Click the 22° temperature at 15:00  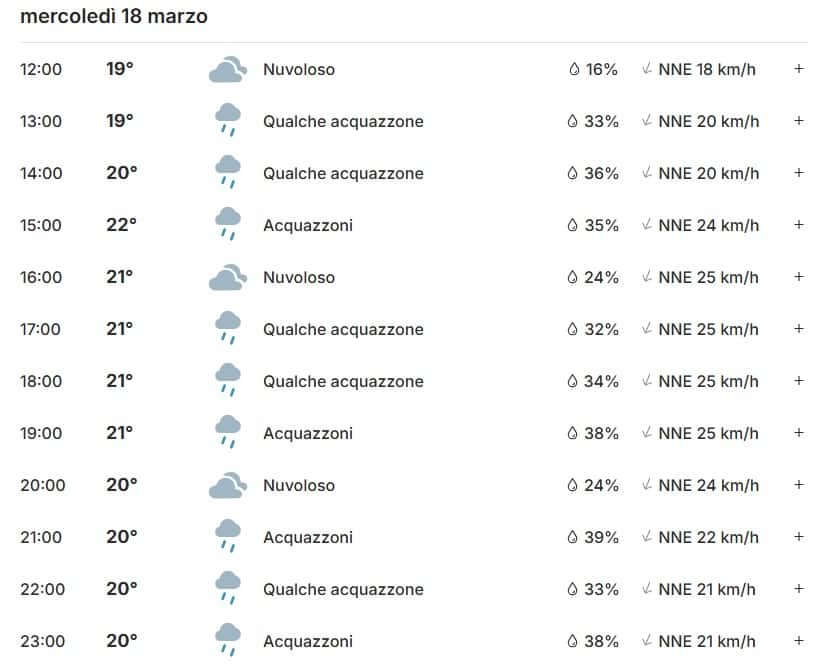pos(121,225)
